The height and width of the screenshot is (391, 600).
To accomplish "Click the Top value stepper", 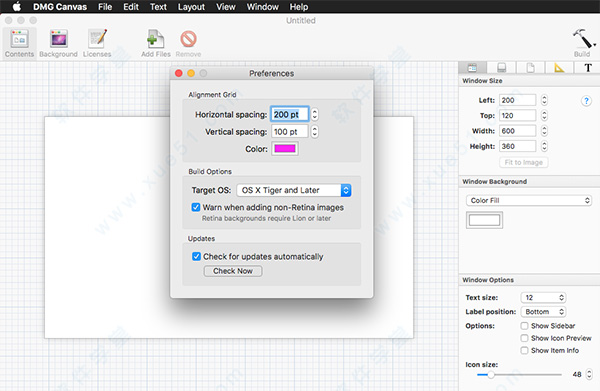I will (544, 116).
